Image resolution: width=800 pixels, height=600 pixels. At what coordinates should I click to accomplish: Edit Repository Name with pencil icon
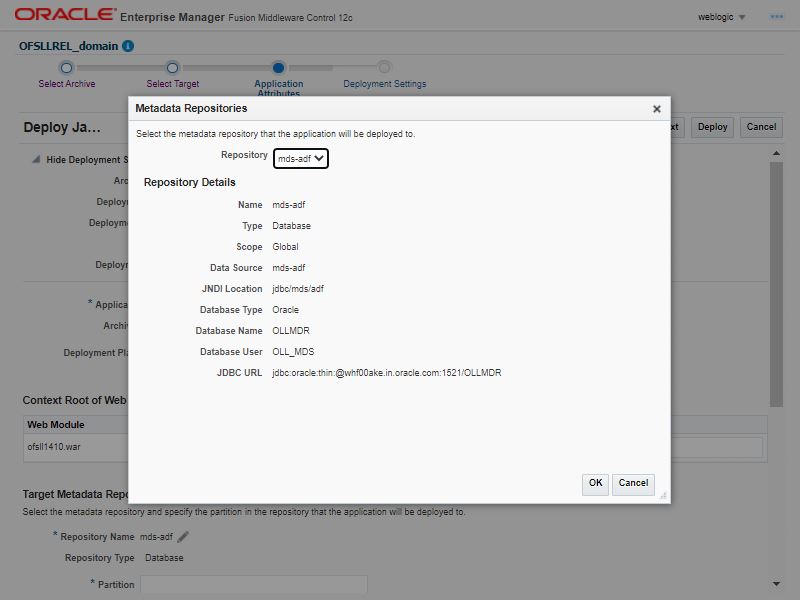click(x=183, y=537)
